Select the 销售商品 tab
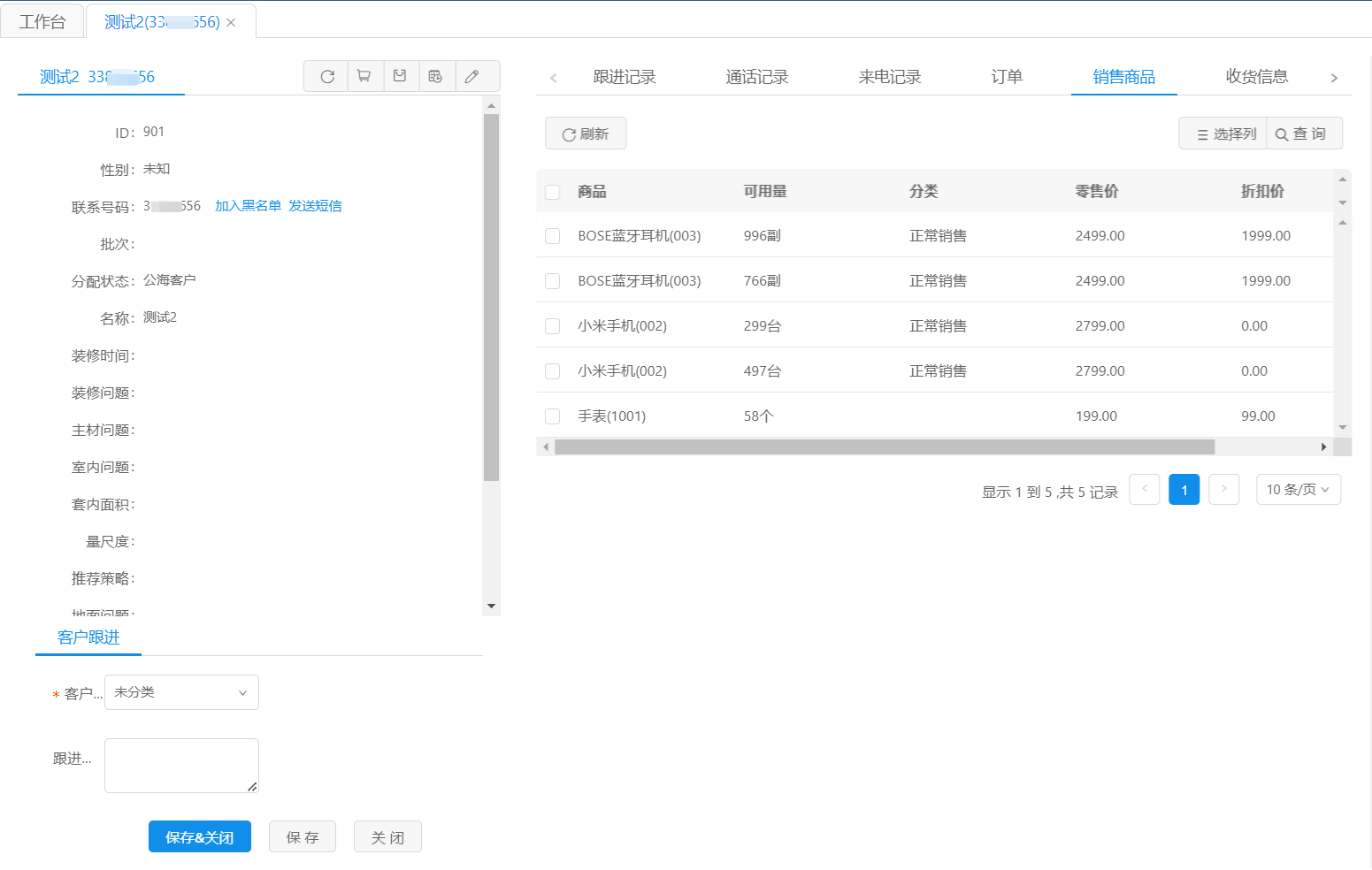 [x=1124, y=77]
